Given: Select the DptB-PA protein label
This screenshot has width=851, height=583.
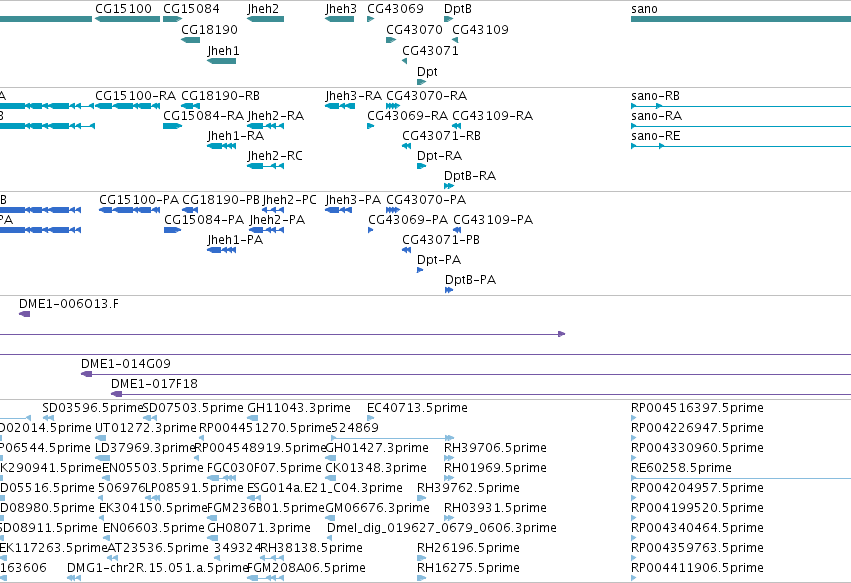Looking at the screenshot, I should [471, 280].
